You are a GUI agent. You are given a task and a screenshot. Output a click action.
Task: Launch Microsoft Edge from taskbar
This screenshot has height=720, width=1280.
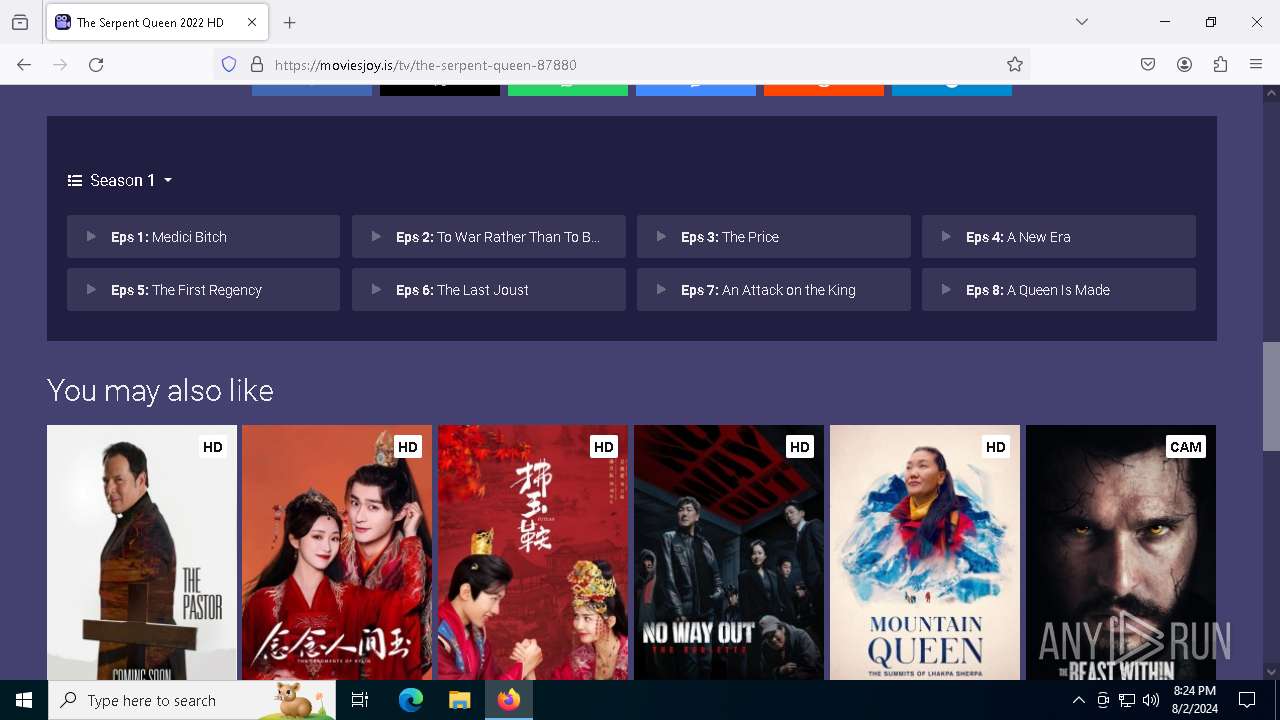pos(411,700)
